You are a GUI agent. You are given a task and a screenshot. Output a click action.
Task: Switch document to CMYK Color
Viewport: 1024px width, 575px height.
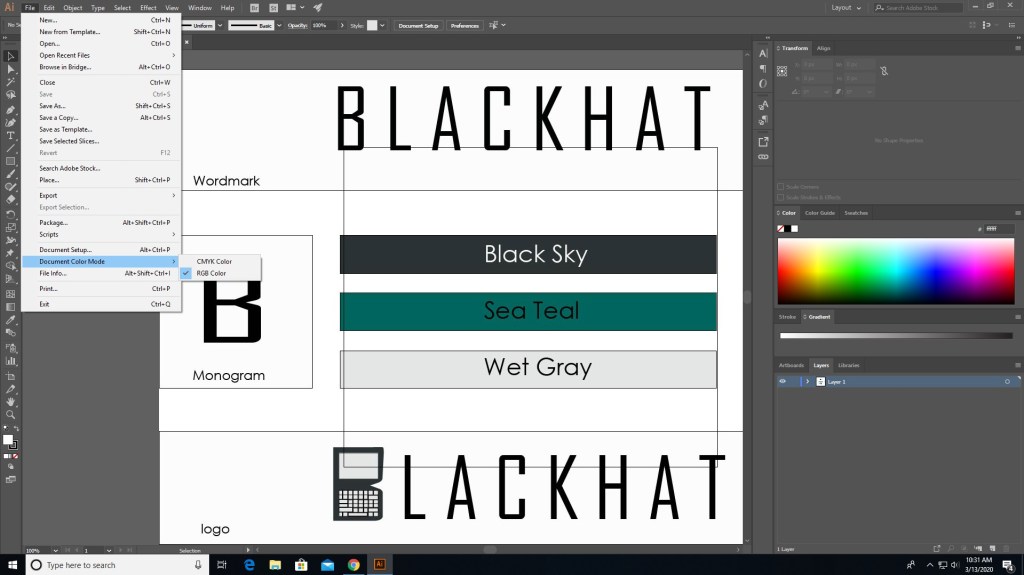click(214, 261)
